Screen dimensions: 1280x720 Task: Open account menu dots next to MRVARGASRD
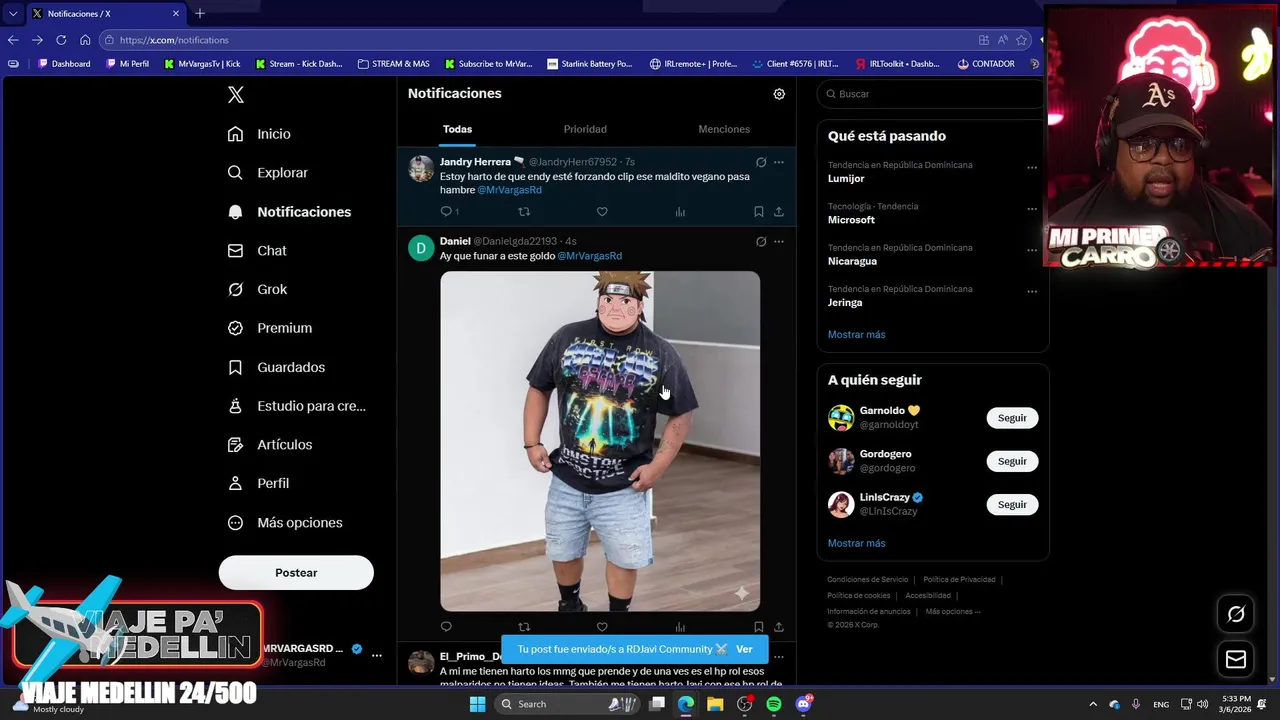(377, 656)
